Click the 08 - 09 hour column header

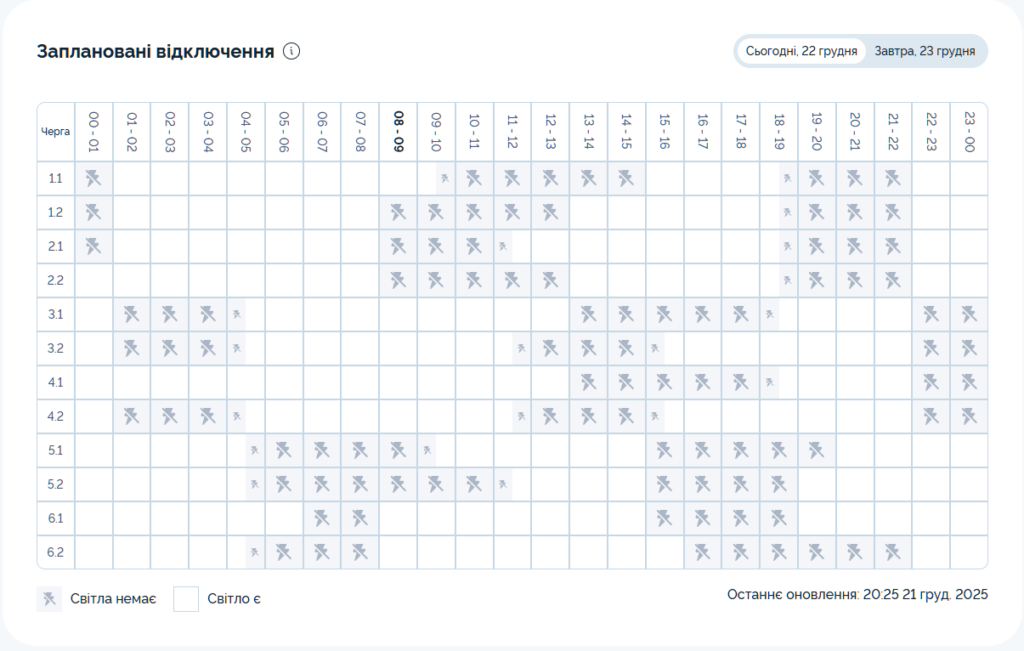pos(398,131)
